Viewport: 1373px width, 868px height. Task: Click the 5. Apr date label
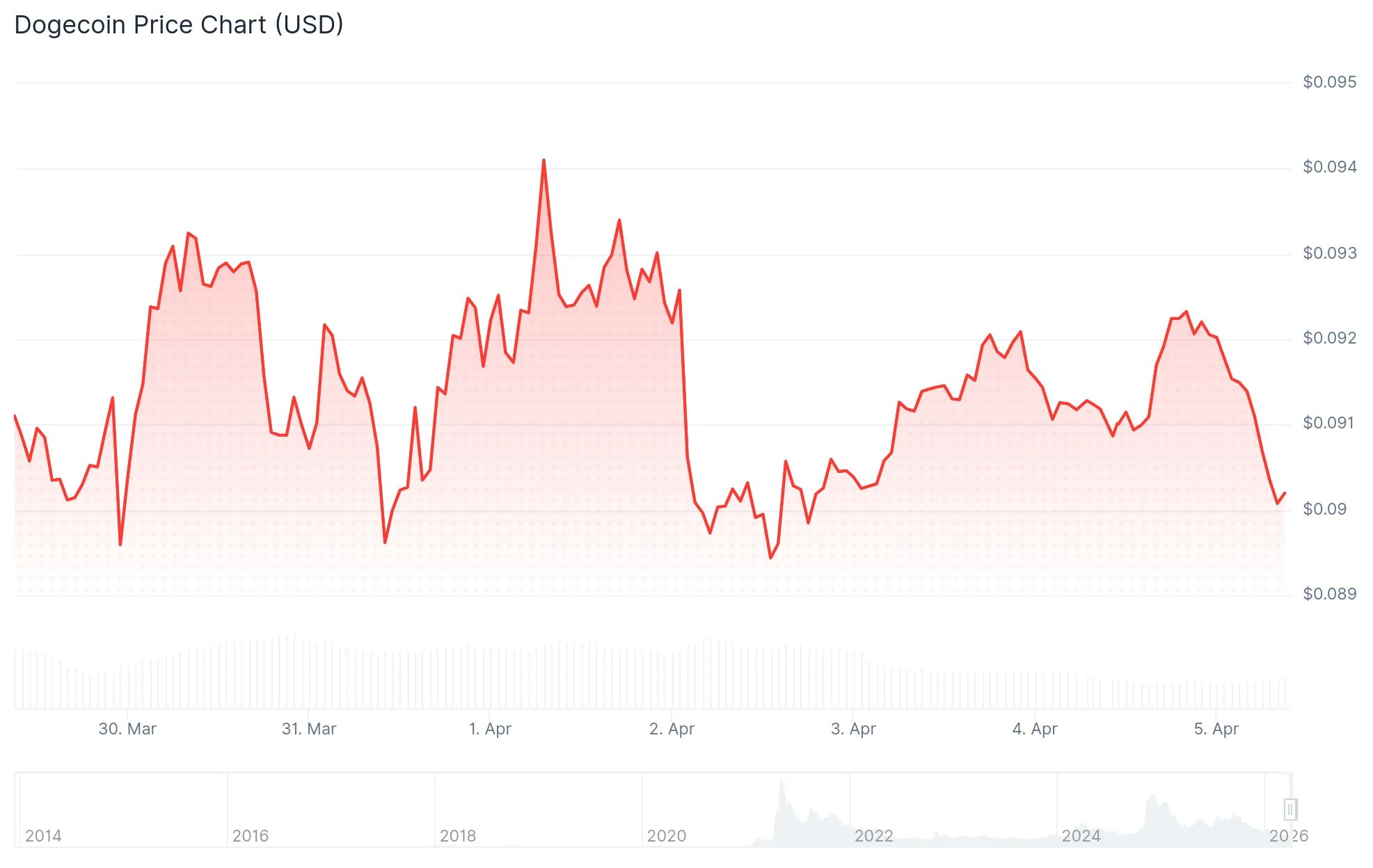tap(1216, 729)
